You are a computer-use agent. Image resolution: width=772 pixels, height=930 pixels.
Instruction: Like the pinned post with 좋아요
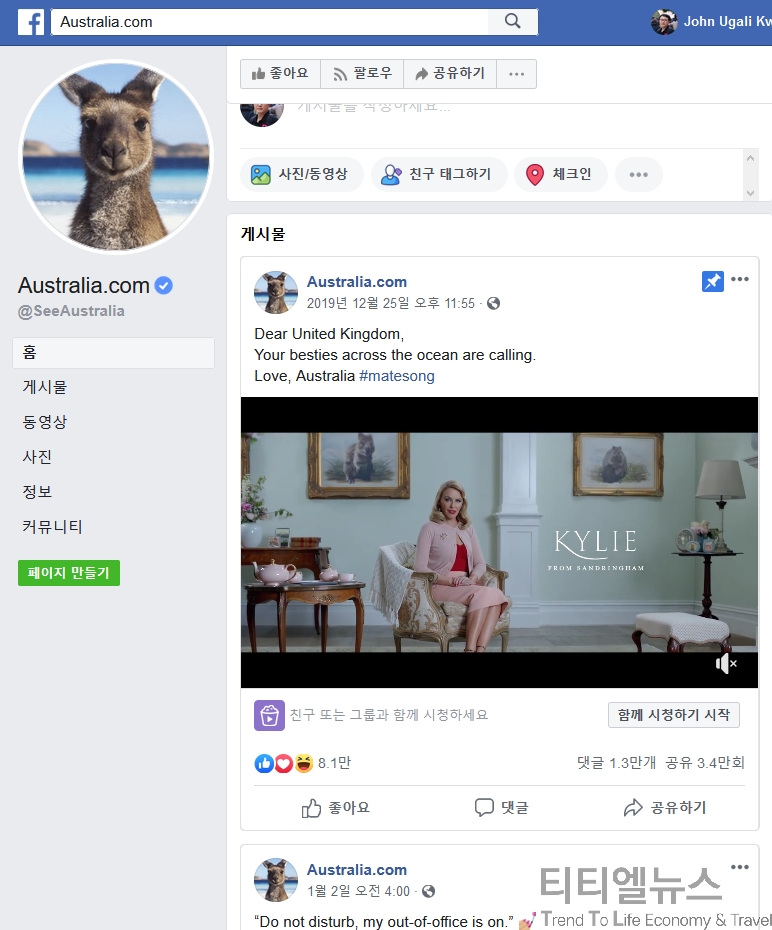coord(336,808)
